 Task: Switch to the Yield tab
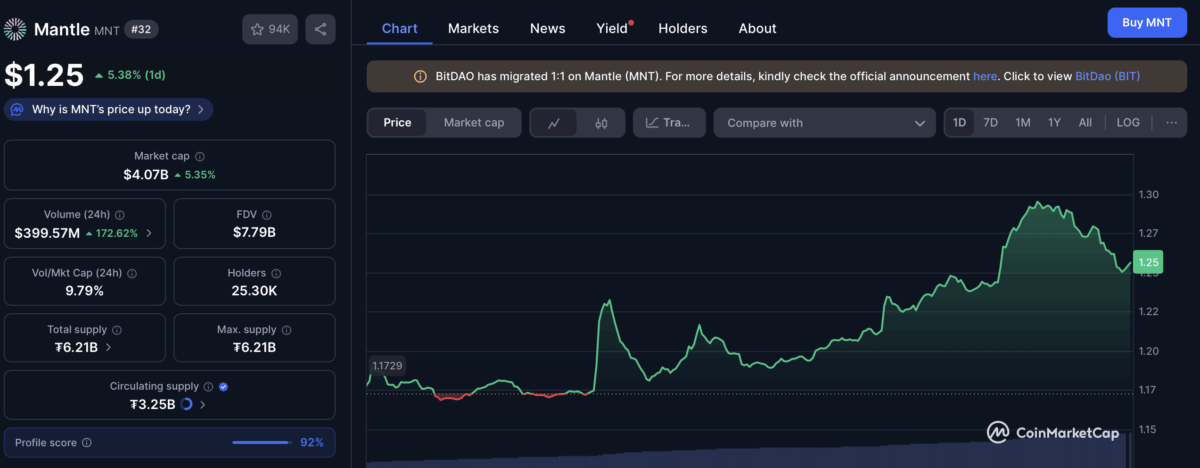613,28
